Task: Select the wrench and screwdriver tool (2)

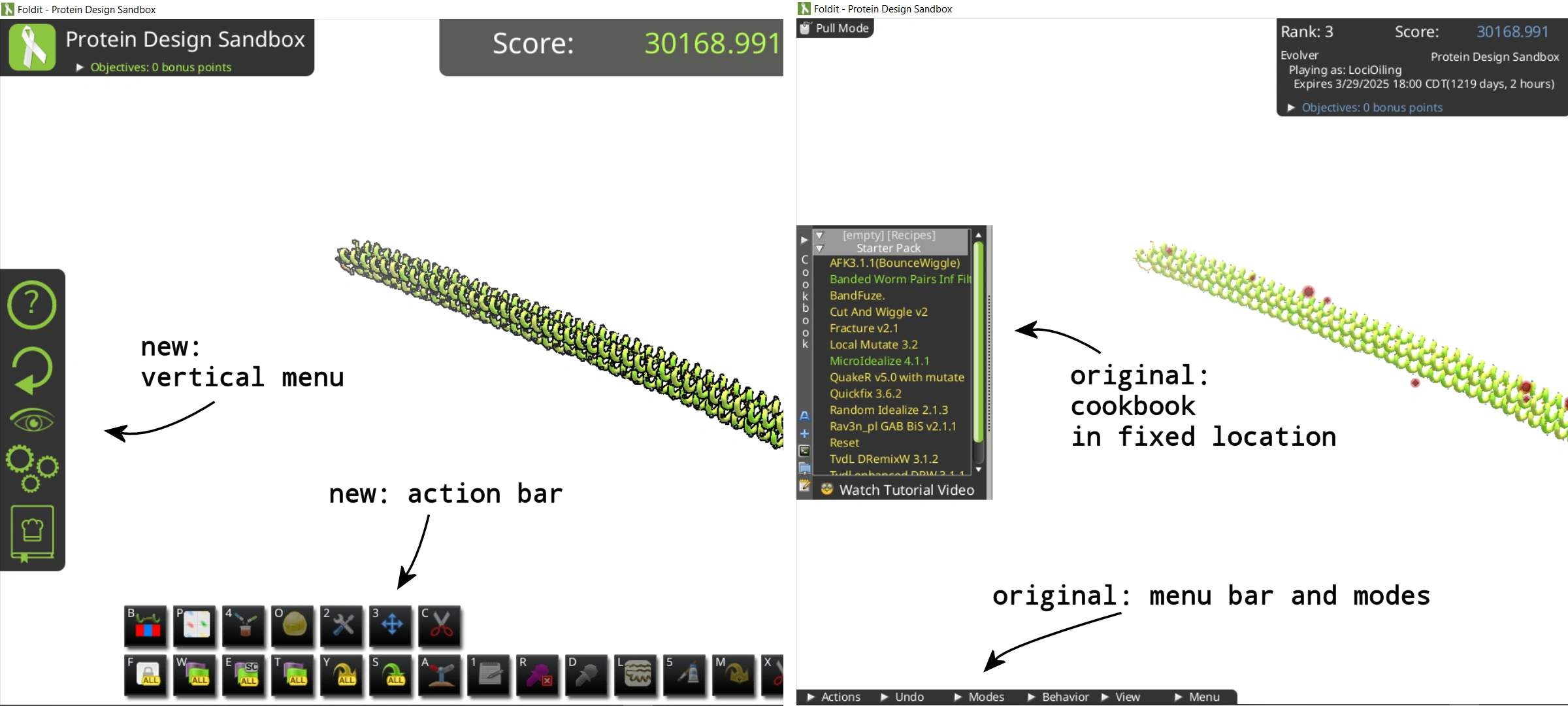Action: click(342, 624)
